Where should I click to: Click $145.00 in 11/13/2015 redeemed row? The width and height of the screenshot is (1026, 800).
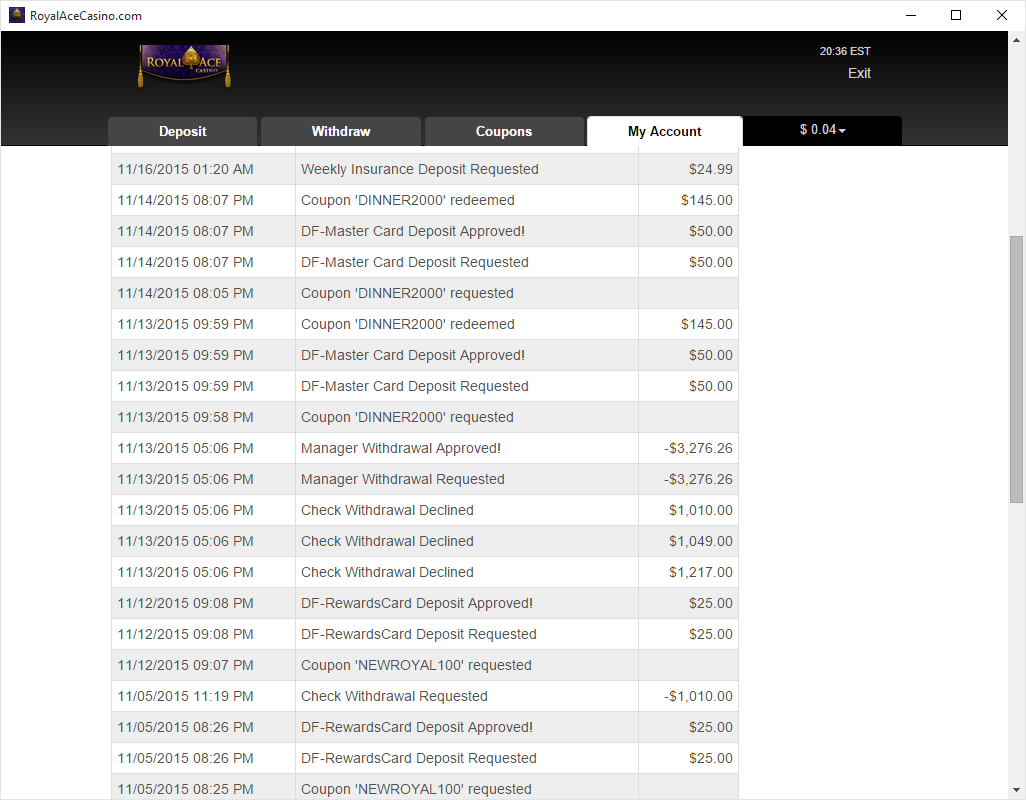pos(707,324)
